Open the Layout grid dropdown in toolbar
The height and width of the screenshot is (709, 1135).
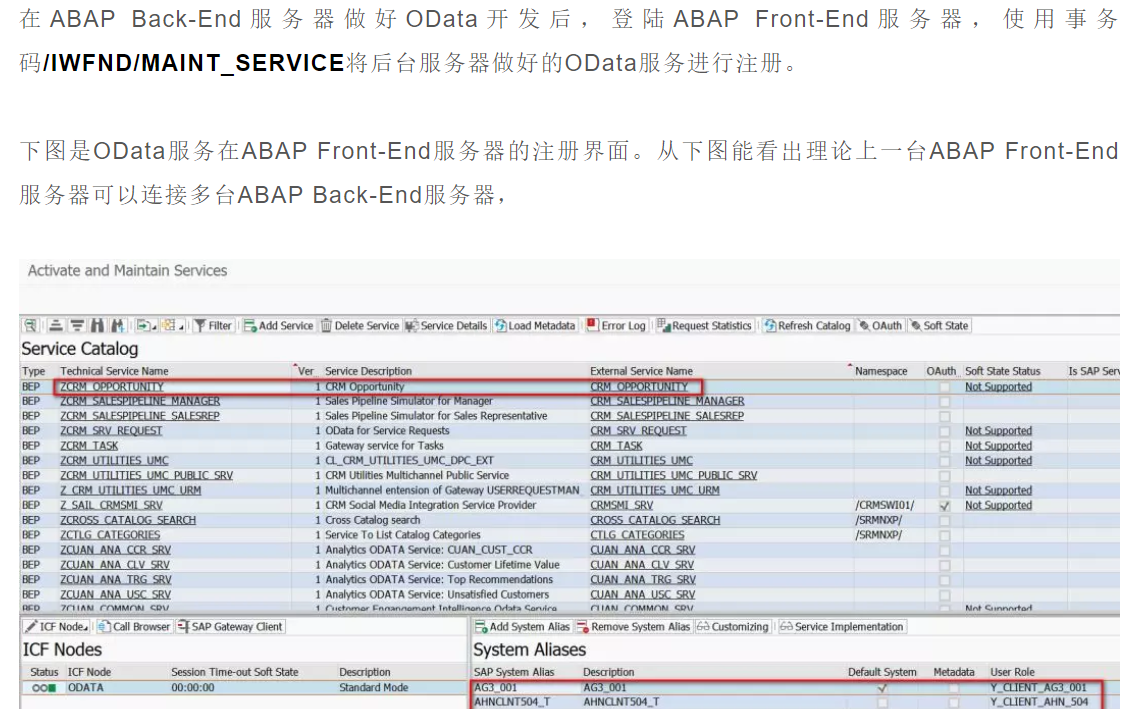pos(173,326)
